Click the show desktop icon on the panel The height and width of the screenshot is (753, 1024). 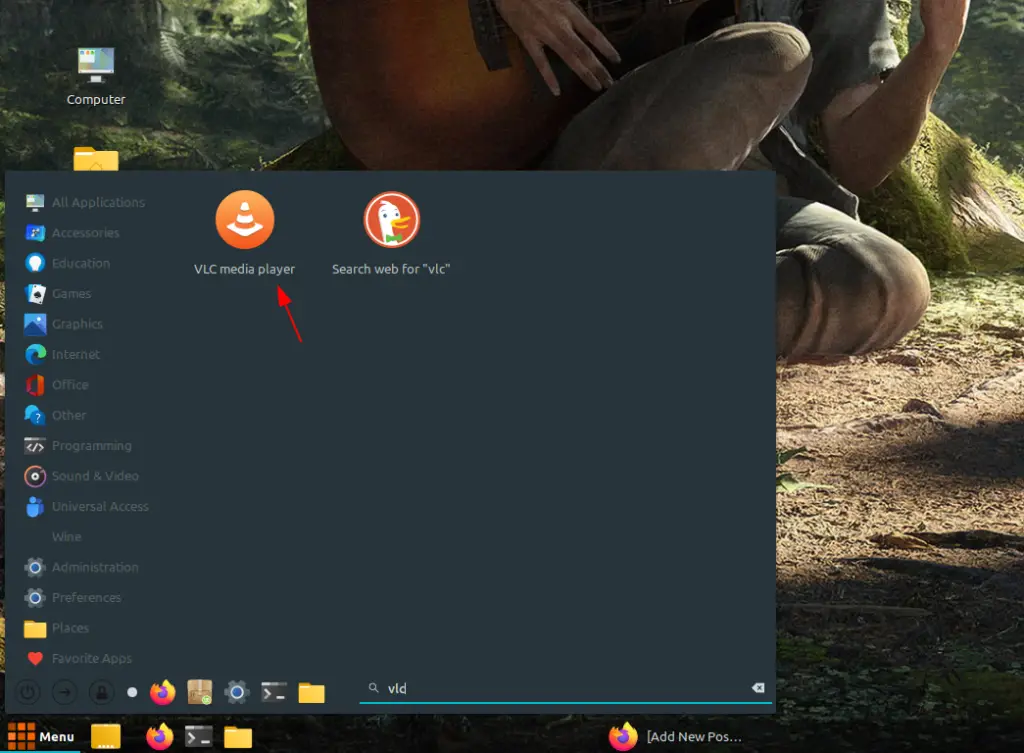(x=106, y=737)
